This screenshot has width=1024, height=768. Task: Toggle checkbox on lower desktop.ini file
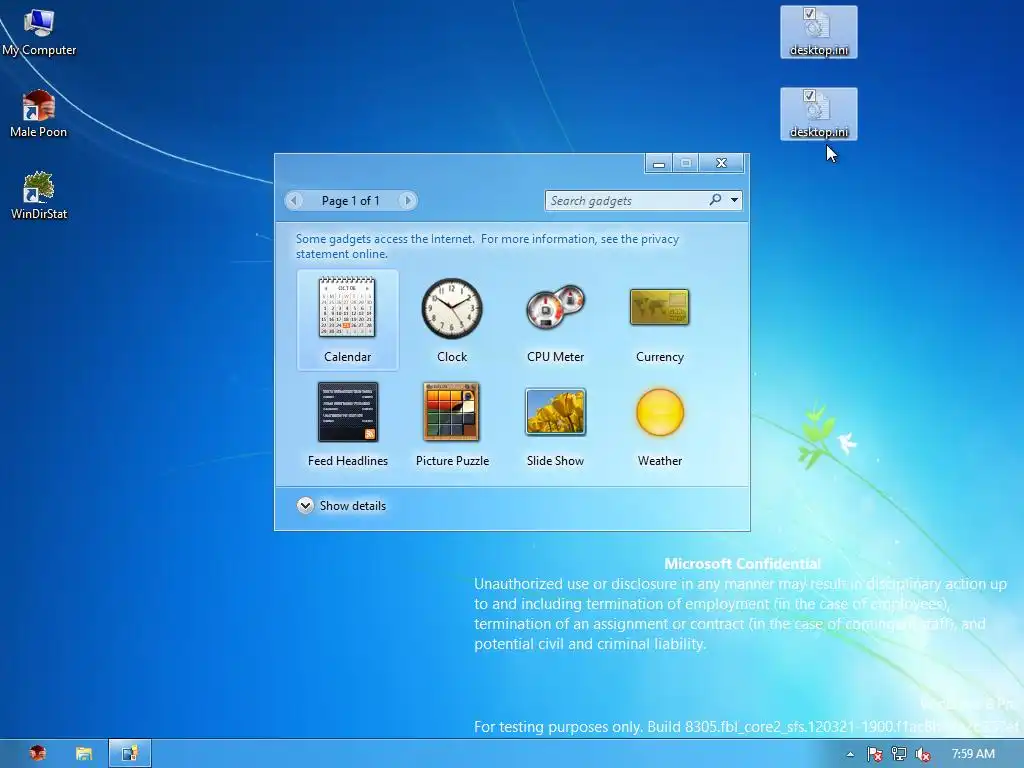click(x=809, y=95)
